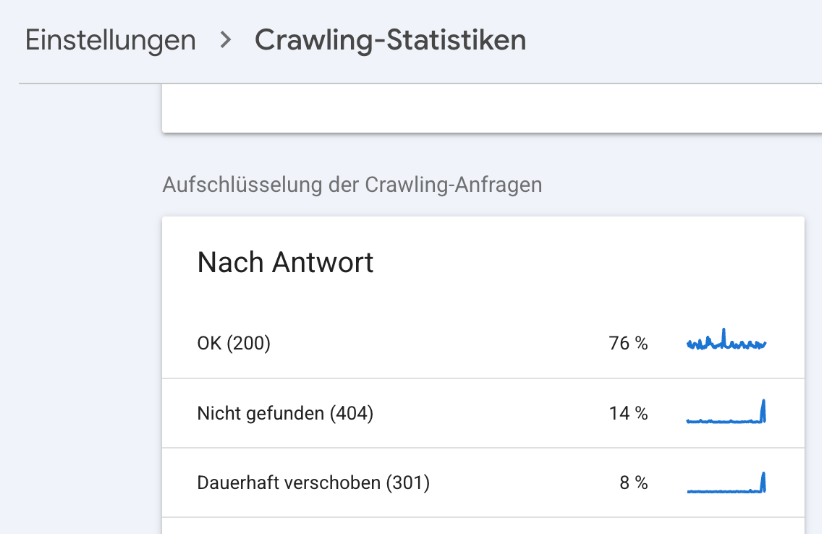Image resolution: width=822 pixels, height=546 pixels.
Task: View the Dauerhaft verschoben (301) sparkline chart
Action: point(727,483)
